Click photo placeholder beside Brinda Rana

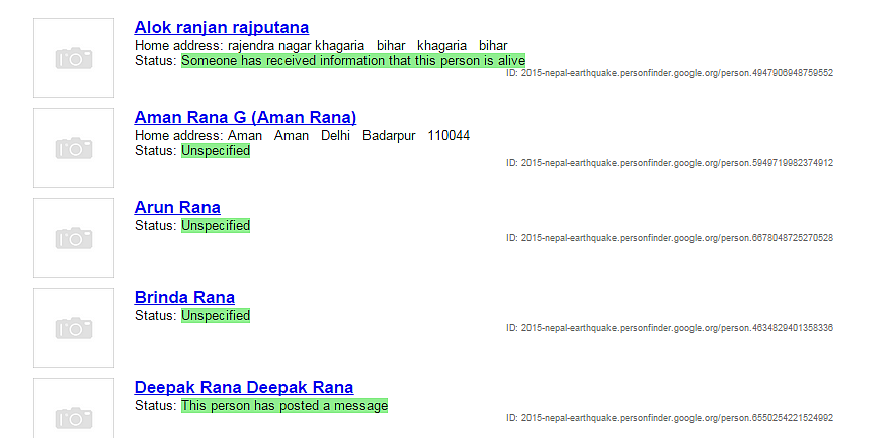pos(74,328)
